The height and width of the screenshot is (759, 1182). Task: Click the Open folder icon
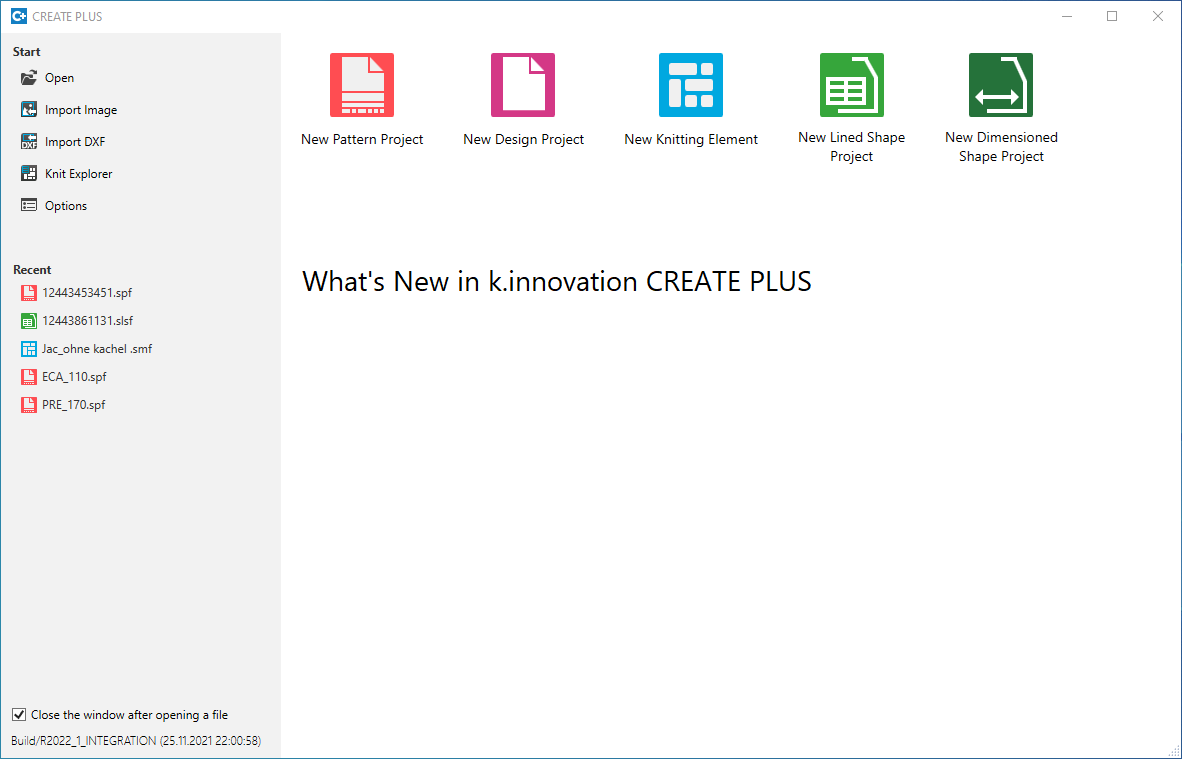pyautogui.click(x=29, y=78)
